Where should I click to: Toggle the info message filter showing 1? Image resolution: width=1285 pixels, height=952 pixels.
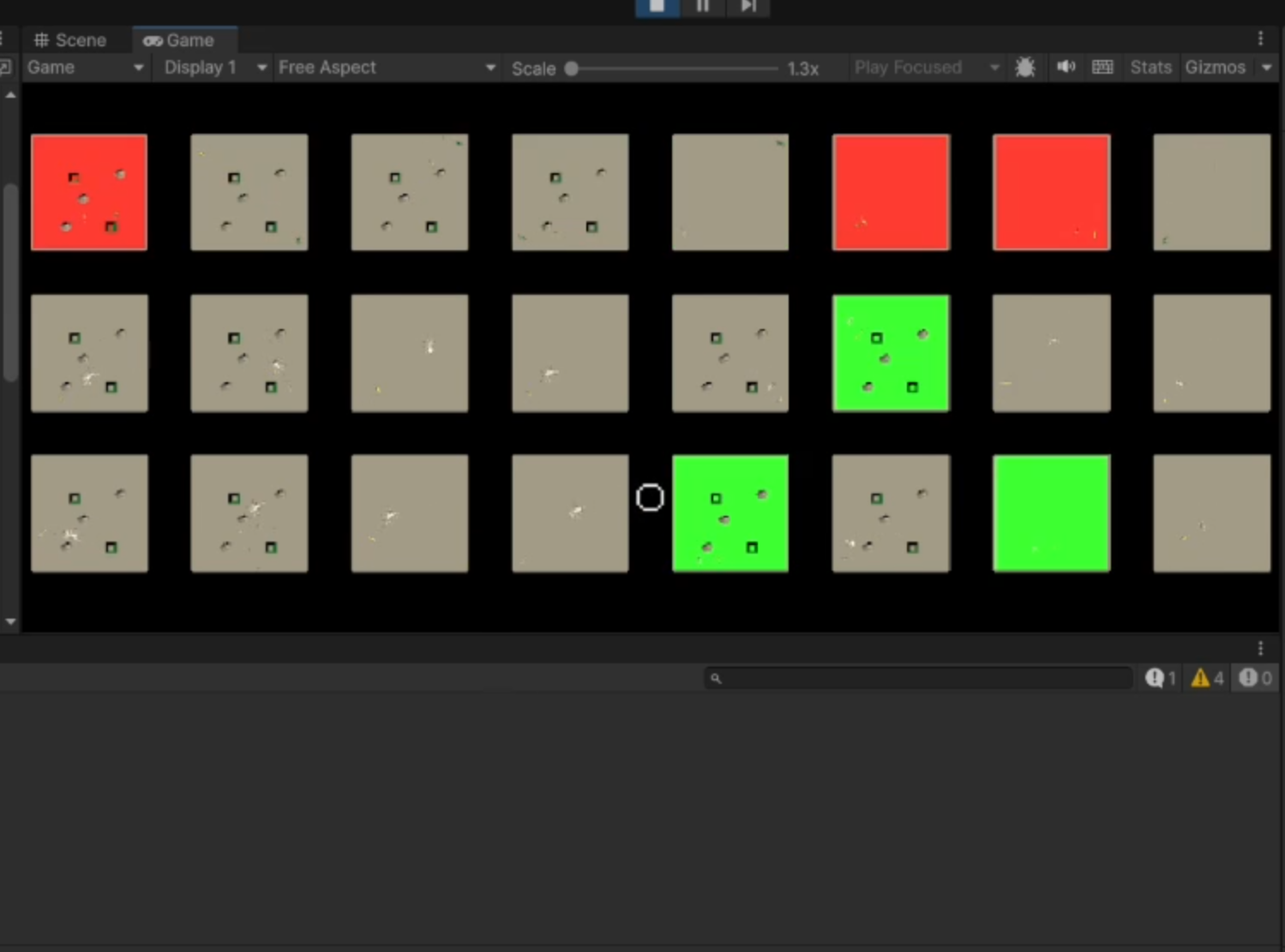tap(1161, 679)
